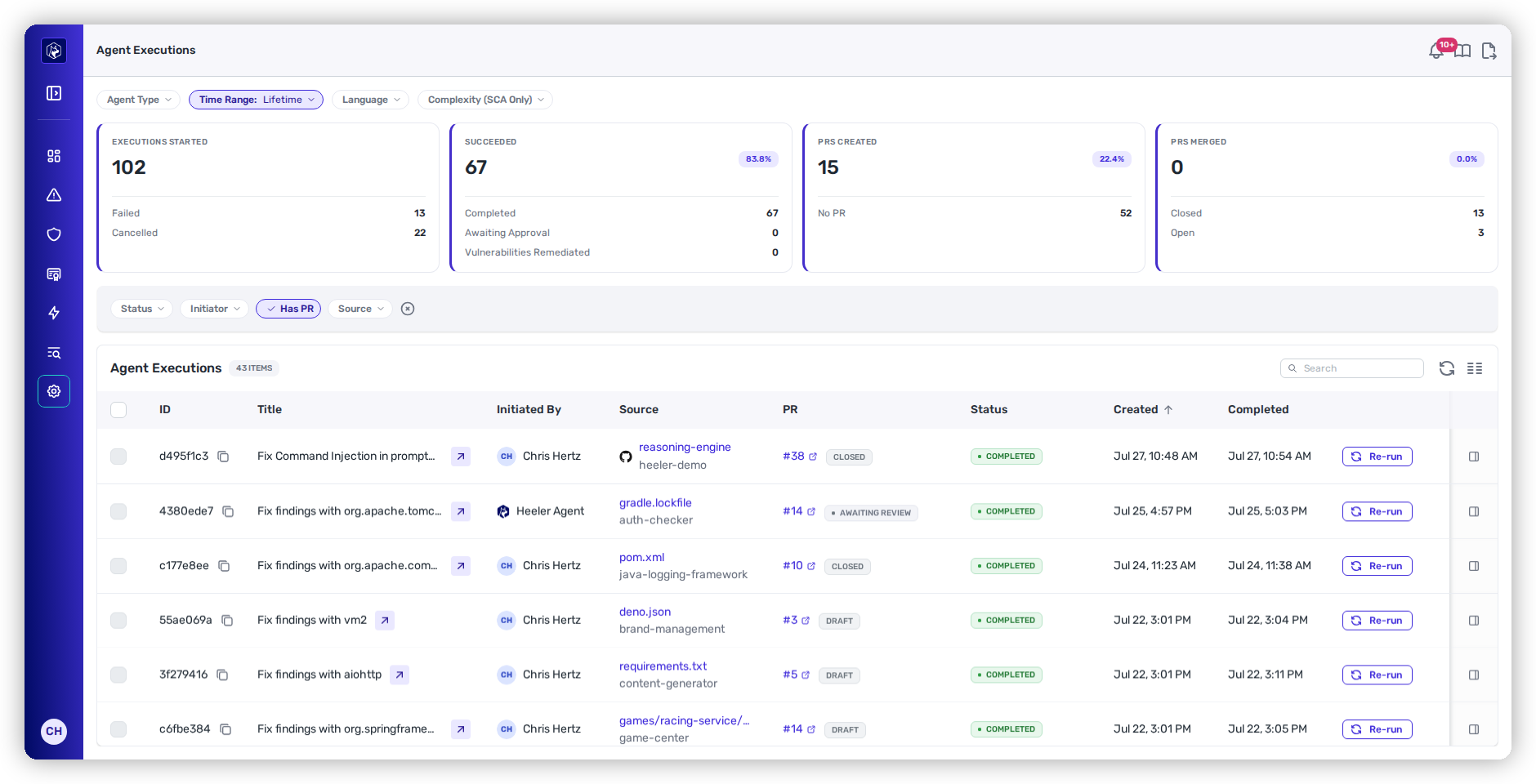Image resolution: width=1536 pixels, height=784 pixels.
Task: Select the checkbox for row 4380ede7
Action: pos(118,511)
